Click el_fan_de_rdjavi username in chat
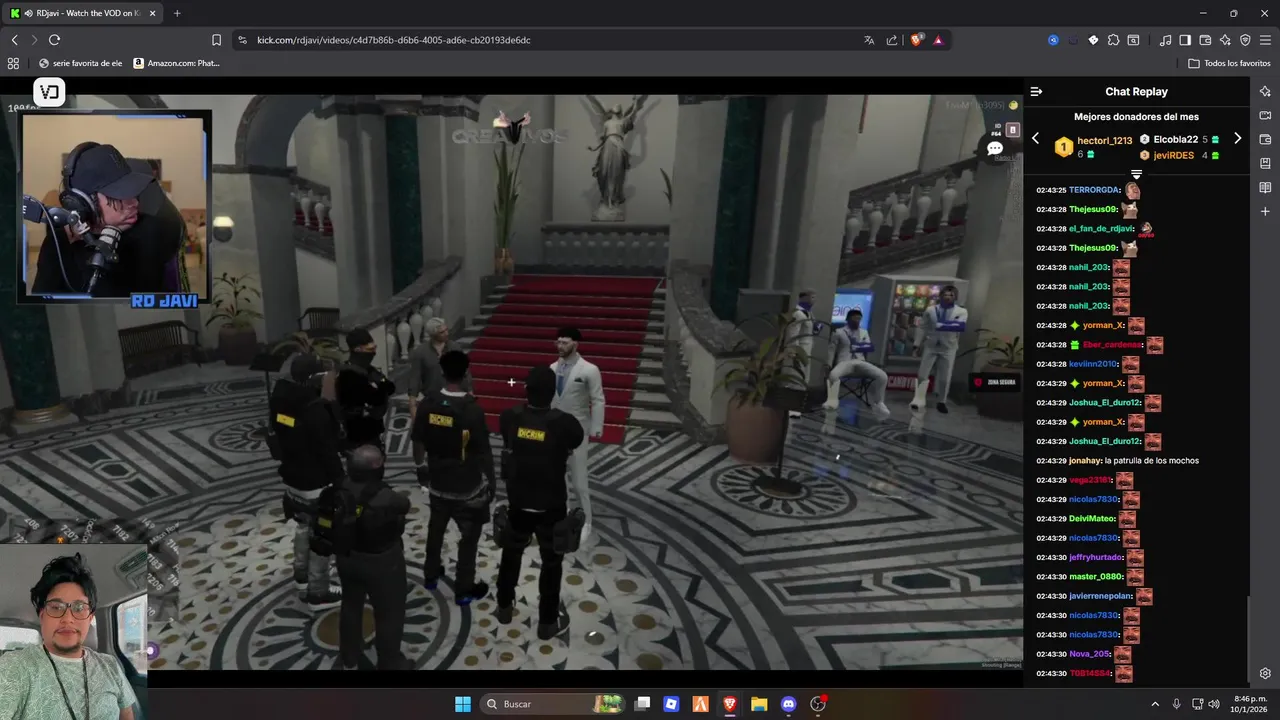This screenshot has width=1280, height=720. pos(1101,229)
